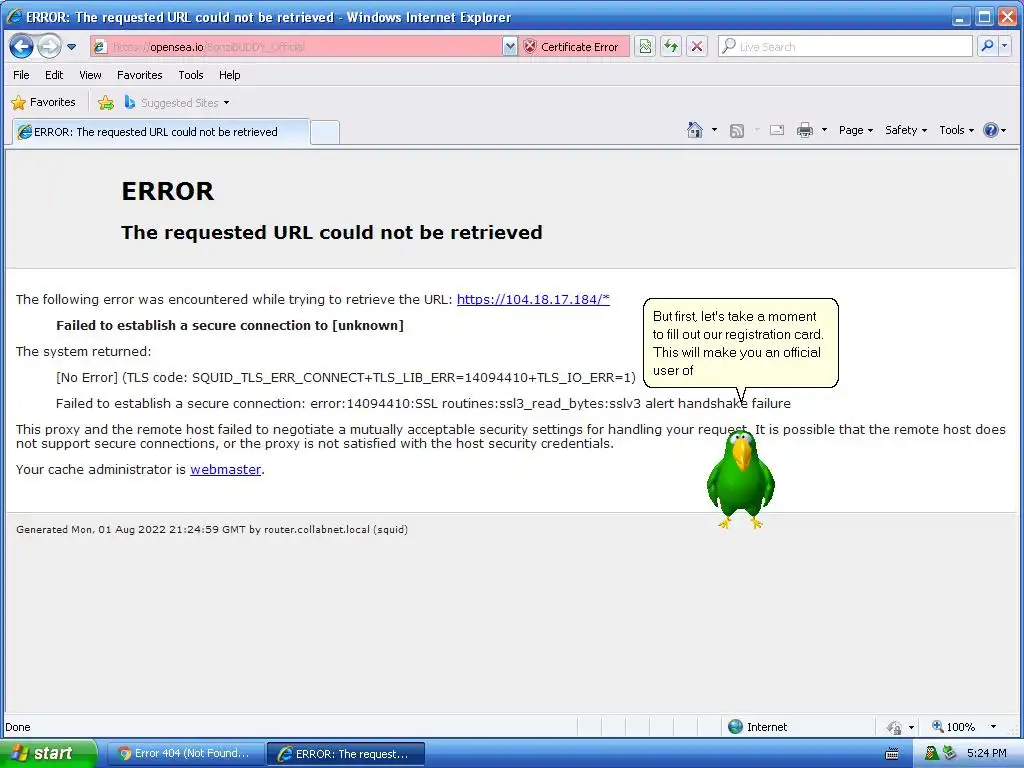This screenshot has height=768, width=1024.
Task: Select the ERROR requested URL tab
Action: tap(159, 132)
